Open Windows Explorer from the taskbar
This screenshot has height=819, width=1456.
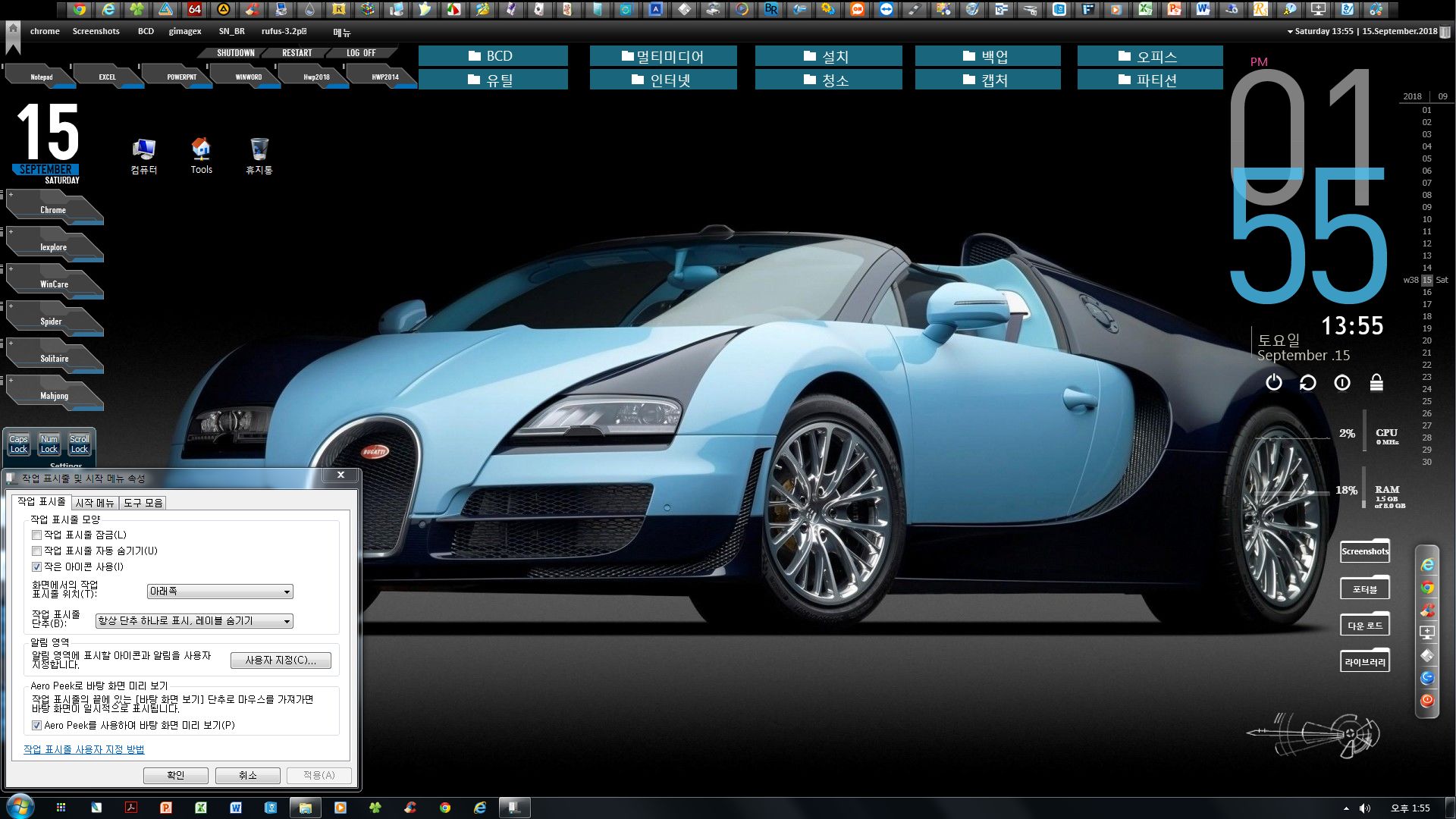[305, 808]
